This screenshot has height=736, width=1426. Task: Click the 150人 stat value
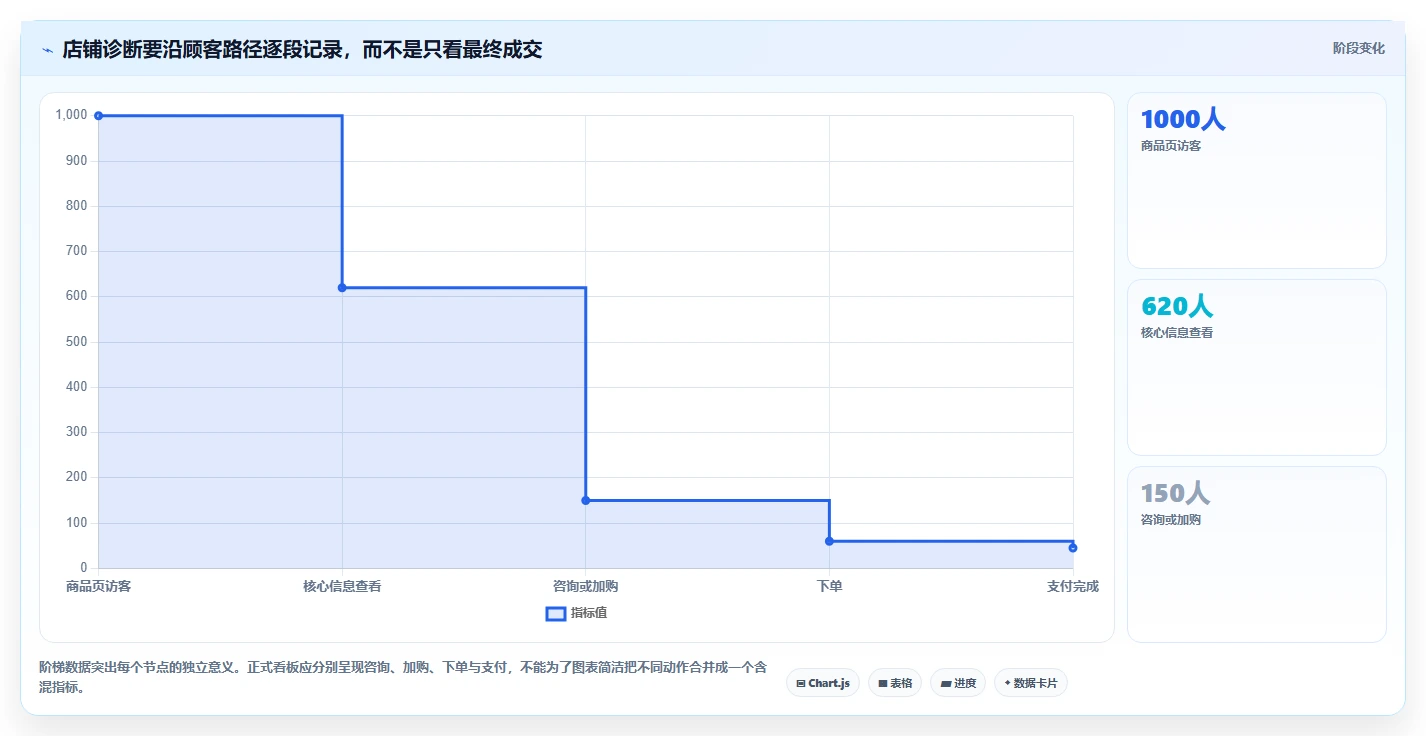click(1175, 493)
